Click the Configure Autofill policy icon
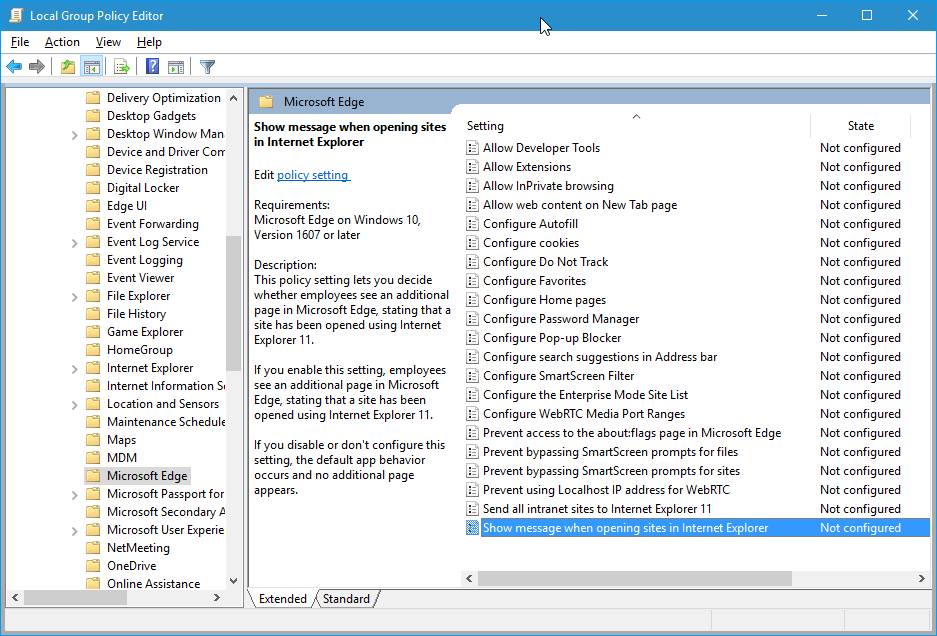Screen dimensions: 937x636 click(x=472, y=224)
